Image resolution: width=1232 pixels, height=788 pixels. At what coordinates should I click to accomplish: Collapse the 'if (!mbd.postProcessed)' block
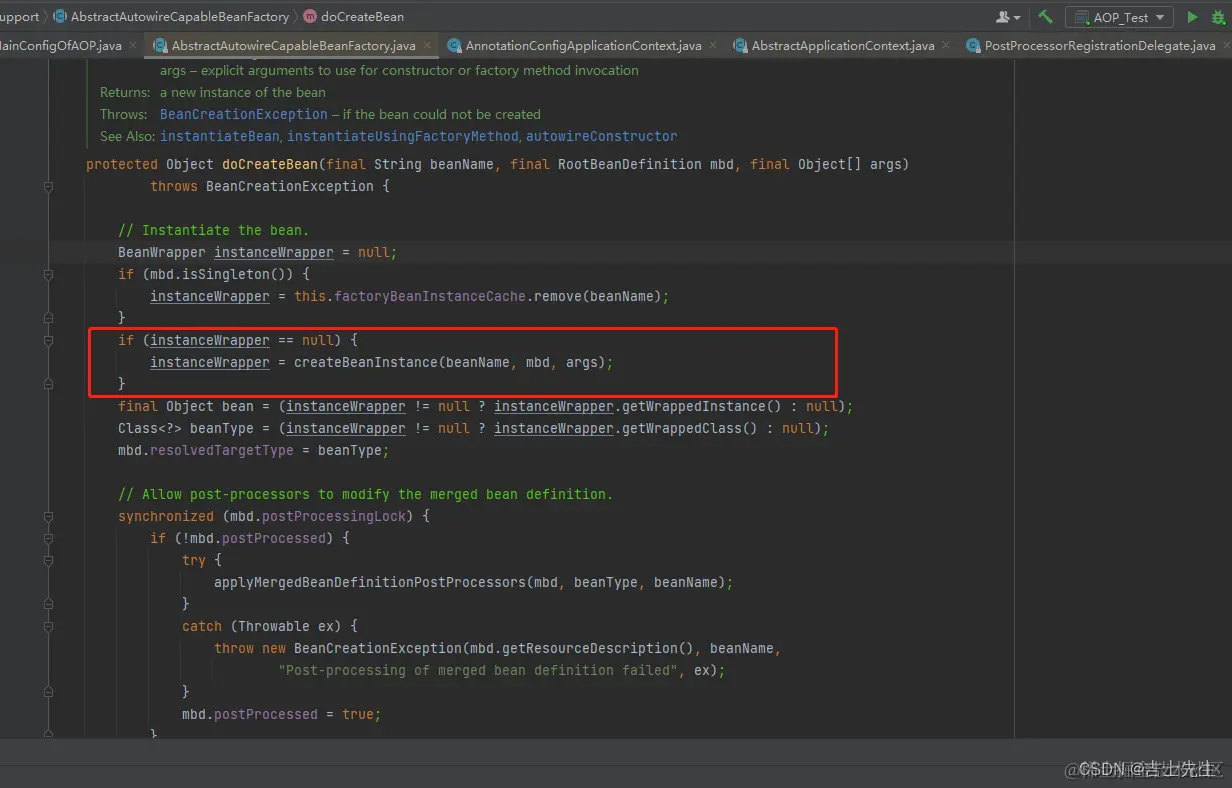point(48,538)
